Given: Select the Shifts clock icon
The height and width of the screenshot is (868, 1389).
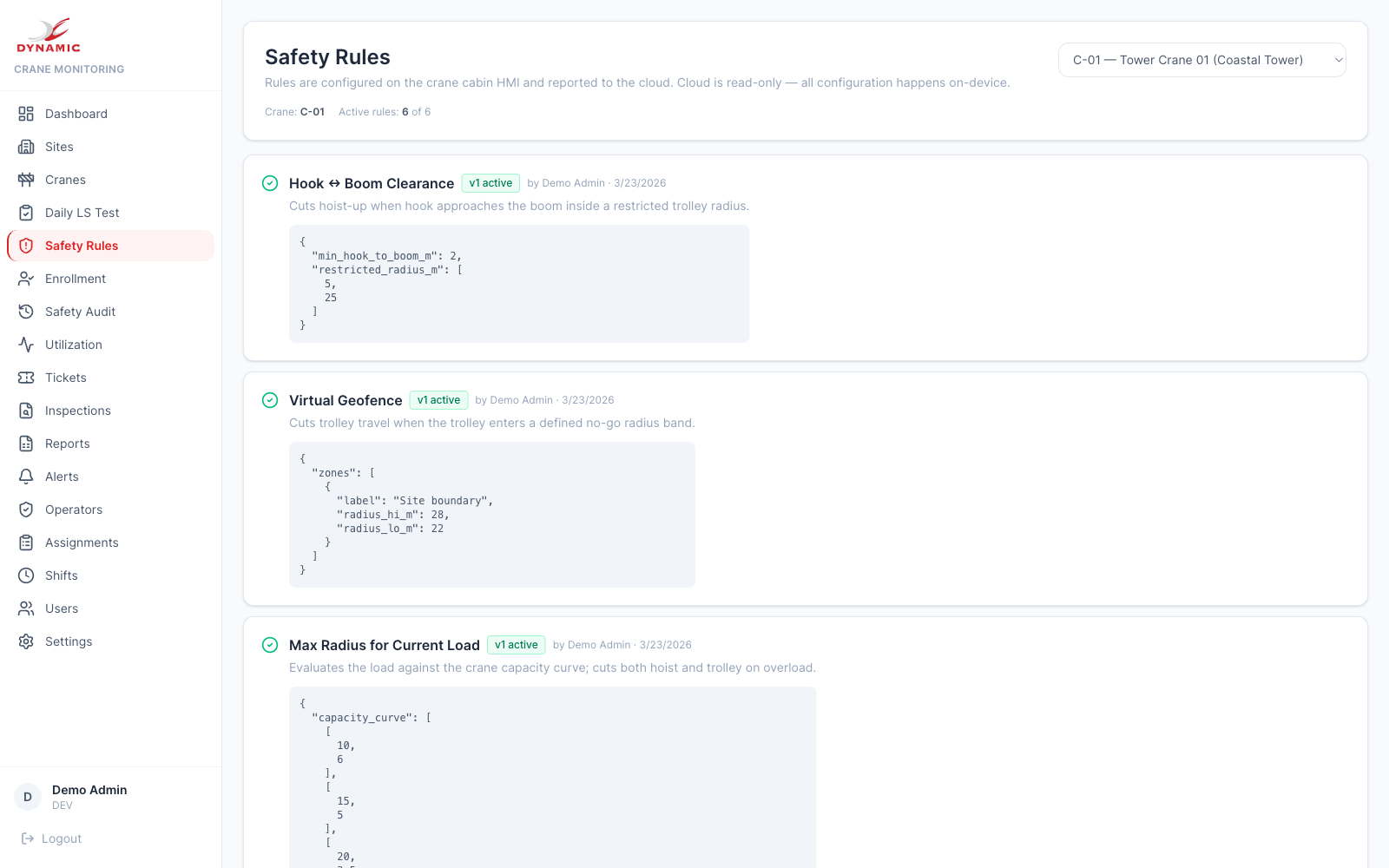Looking at the screenshot, I should [x=26, y=575].
